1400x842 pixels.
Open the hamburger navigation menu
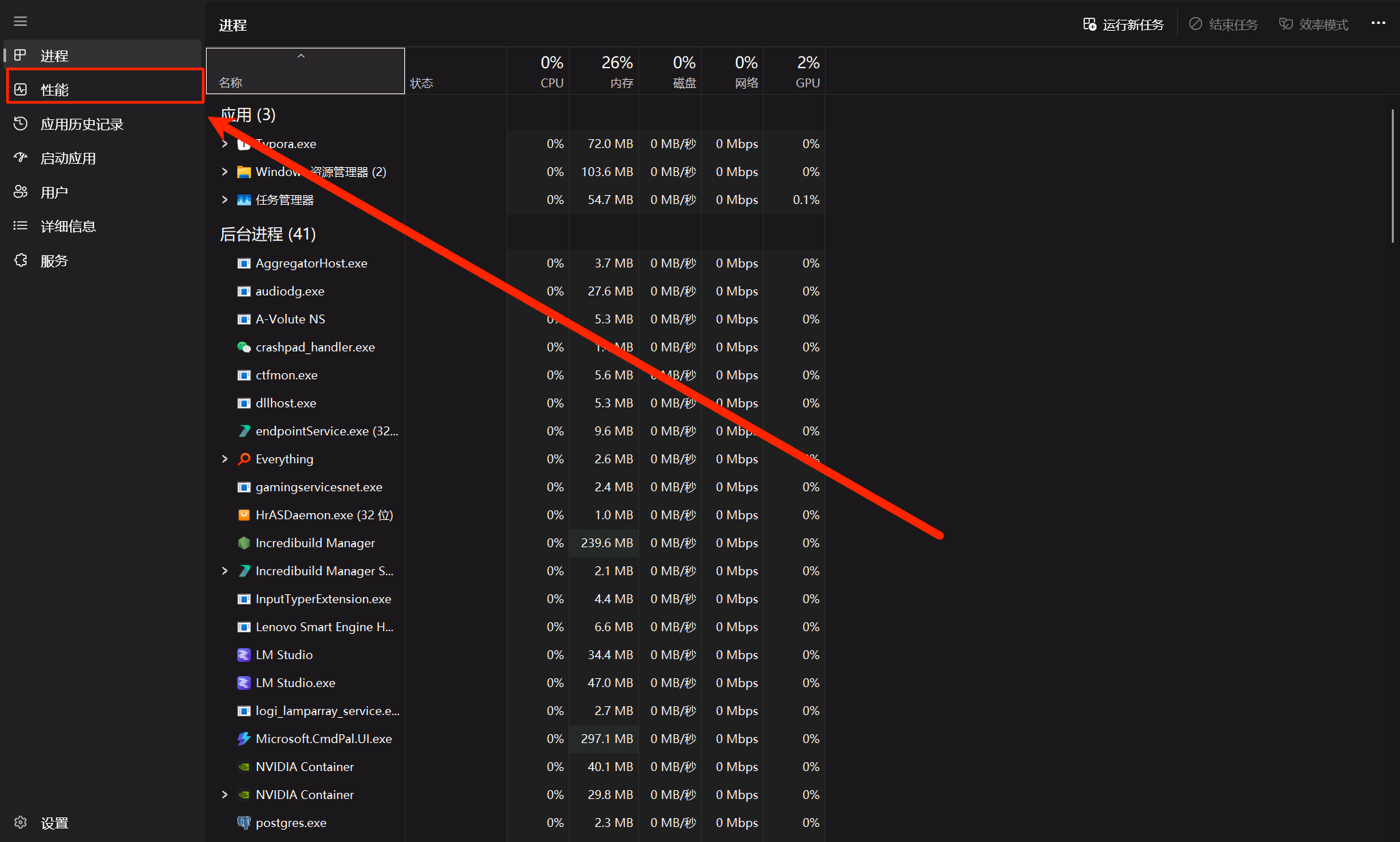coord(20,22)
